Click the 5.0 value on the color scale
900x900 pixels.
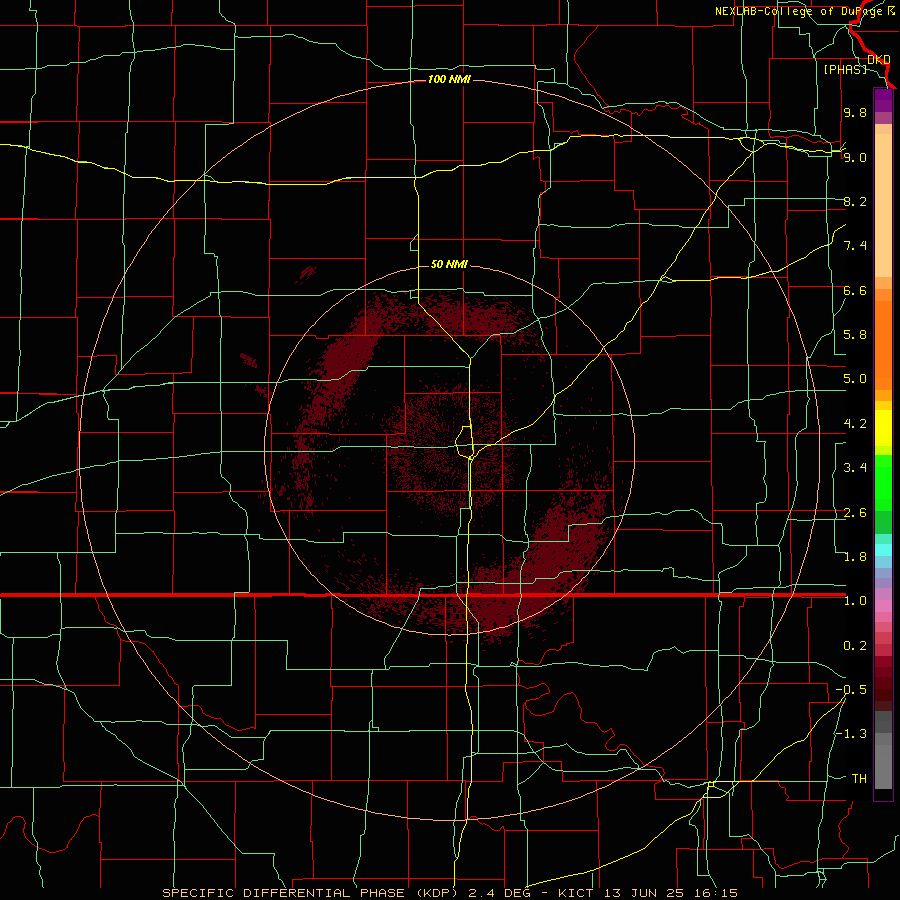[855, 379]
